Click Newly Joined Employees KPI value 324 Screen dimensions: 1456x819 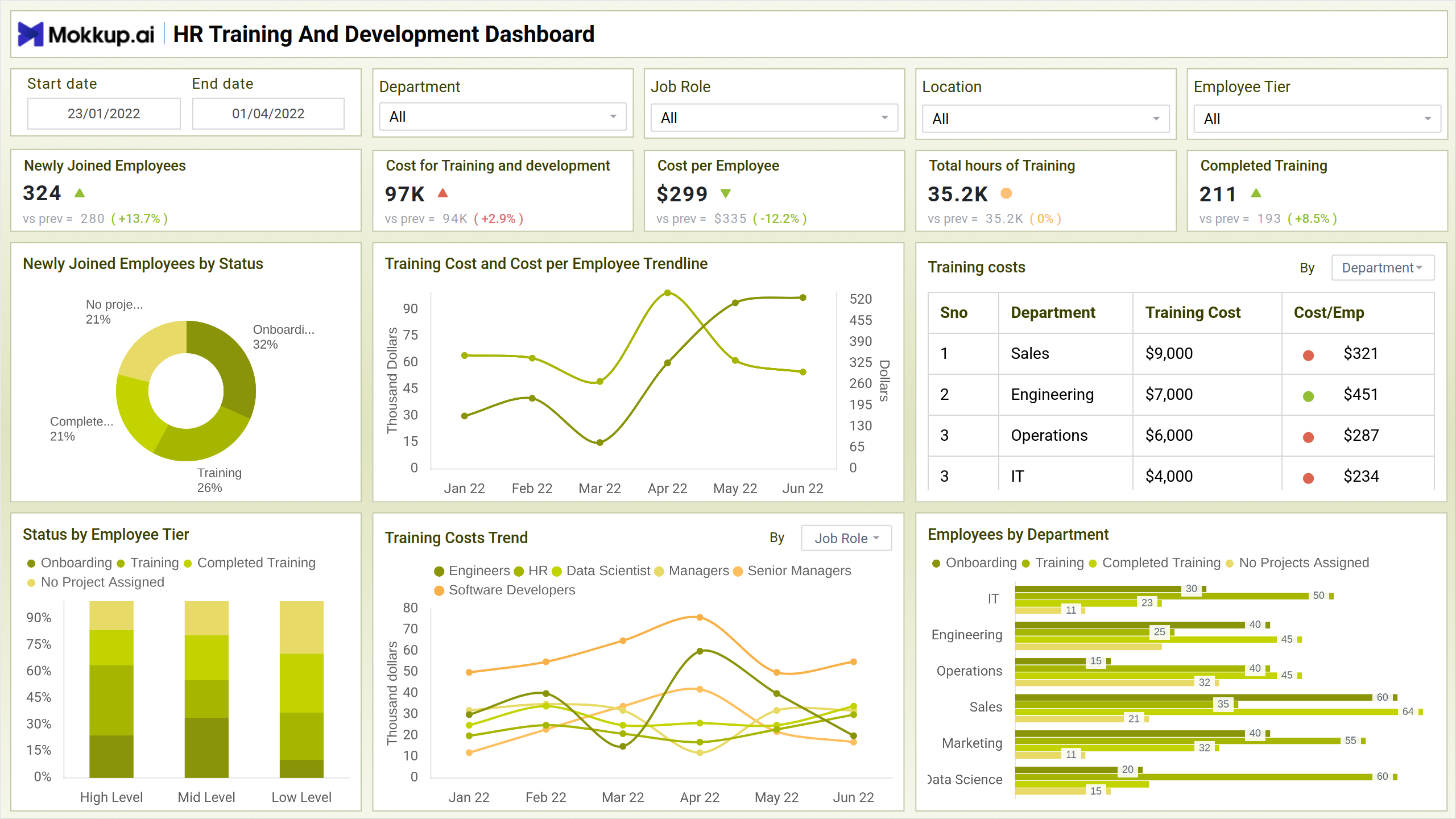(x=42, y=193)
